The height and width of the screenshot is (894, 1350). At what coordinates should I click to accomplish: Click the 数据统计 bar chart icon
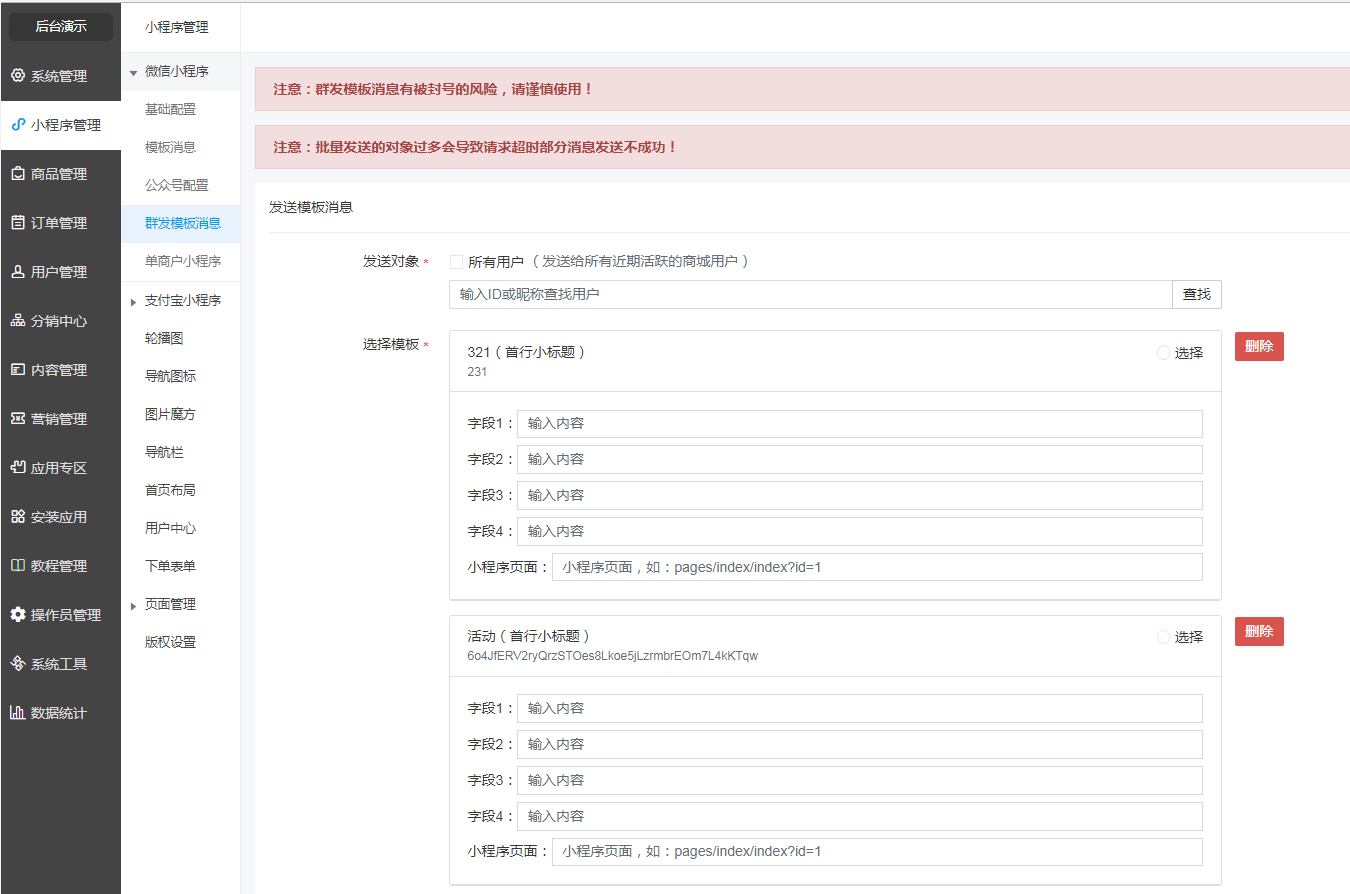(x=18, y=713)
